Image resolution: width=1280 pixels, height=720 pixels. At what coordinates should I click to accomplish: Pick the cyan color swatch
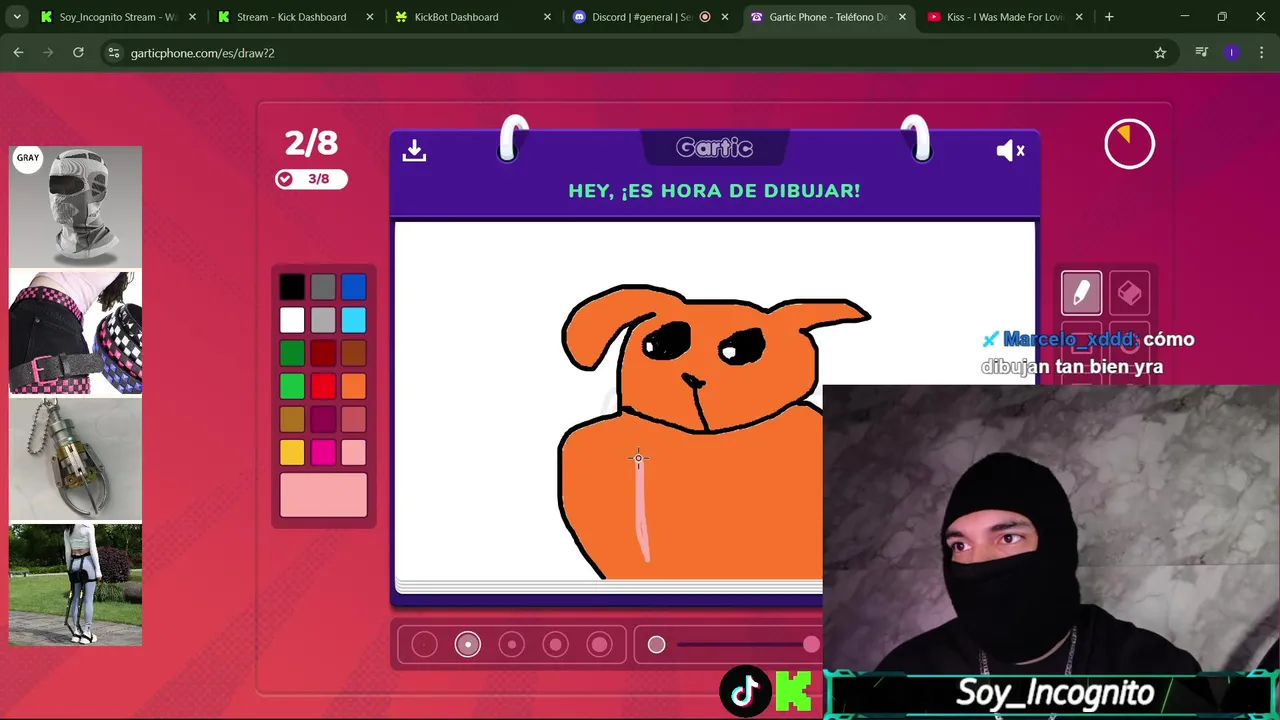click(354, 320)
